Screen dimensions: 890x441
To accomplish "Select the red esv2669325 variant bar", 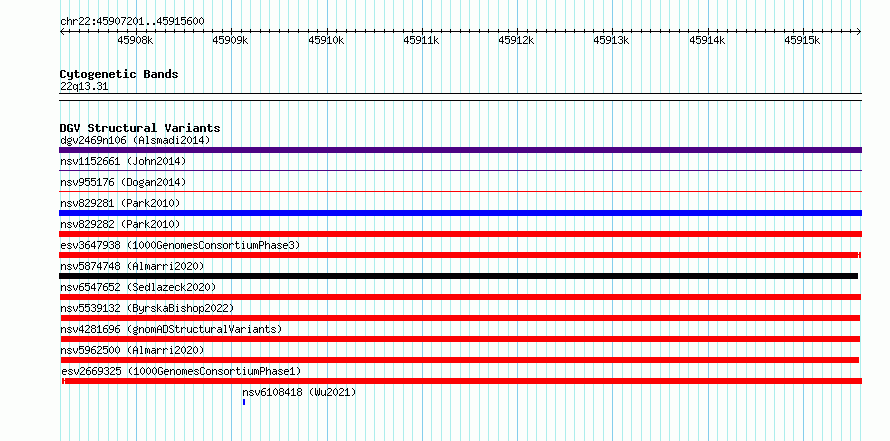I will click(462, 381).
